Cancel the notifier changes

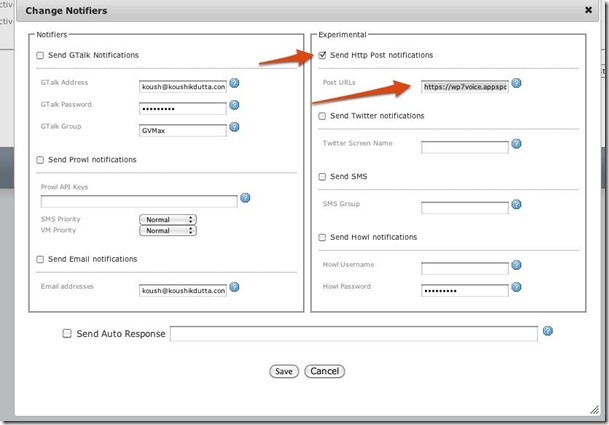click(325, 371)
